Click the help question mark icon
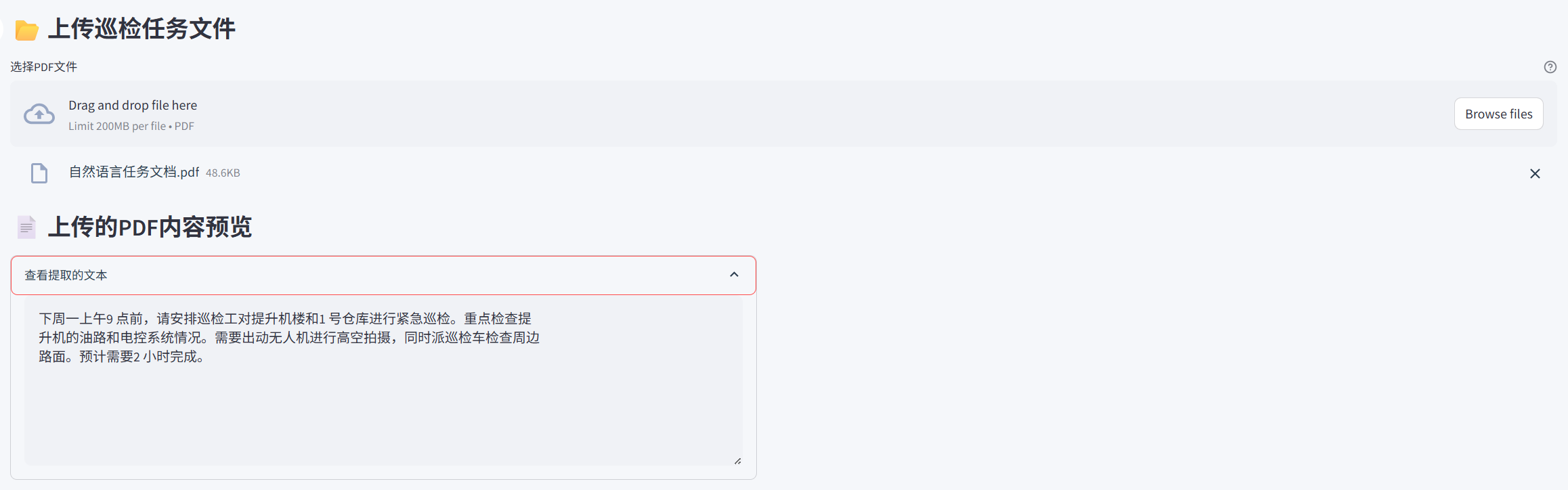The height and width of the screenshot is (490, 1568). 1550,67
